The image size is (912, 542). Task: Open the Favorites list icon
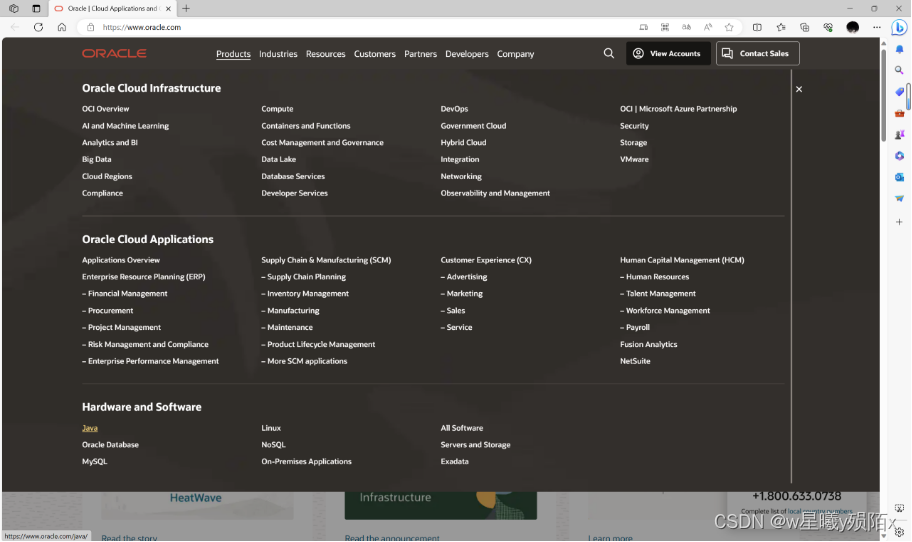click(781, 27)
